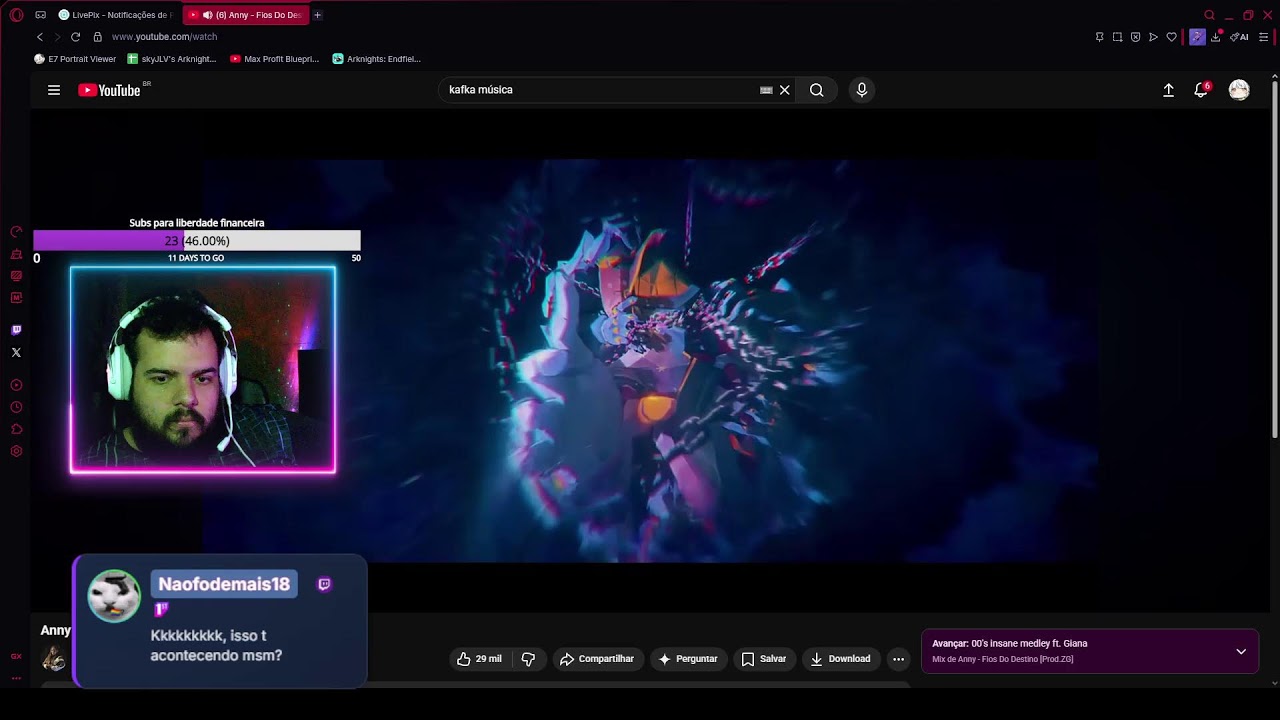
Task: Open a new browser tab
Action: [318, 15]
